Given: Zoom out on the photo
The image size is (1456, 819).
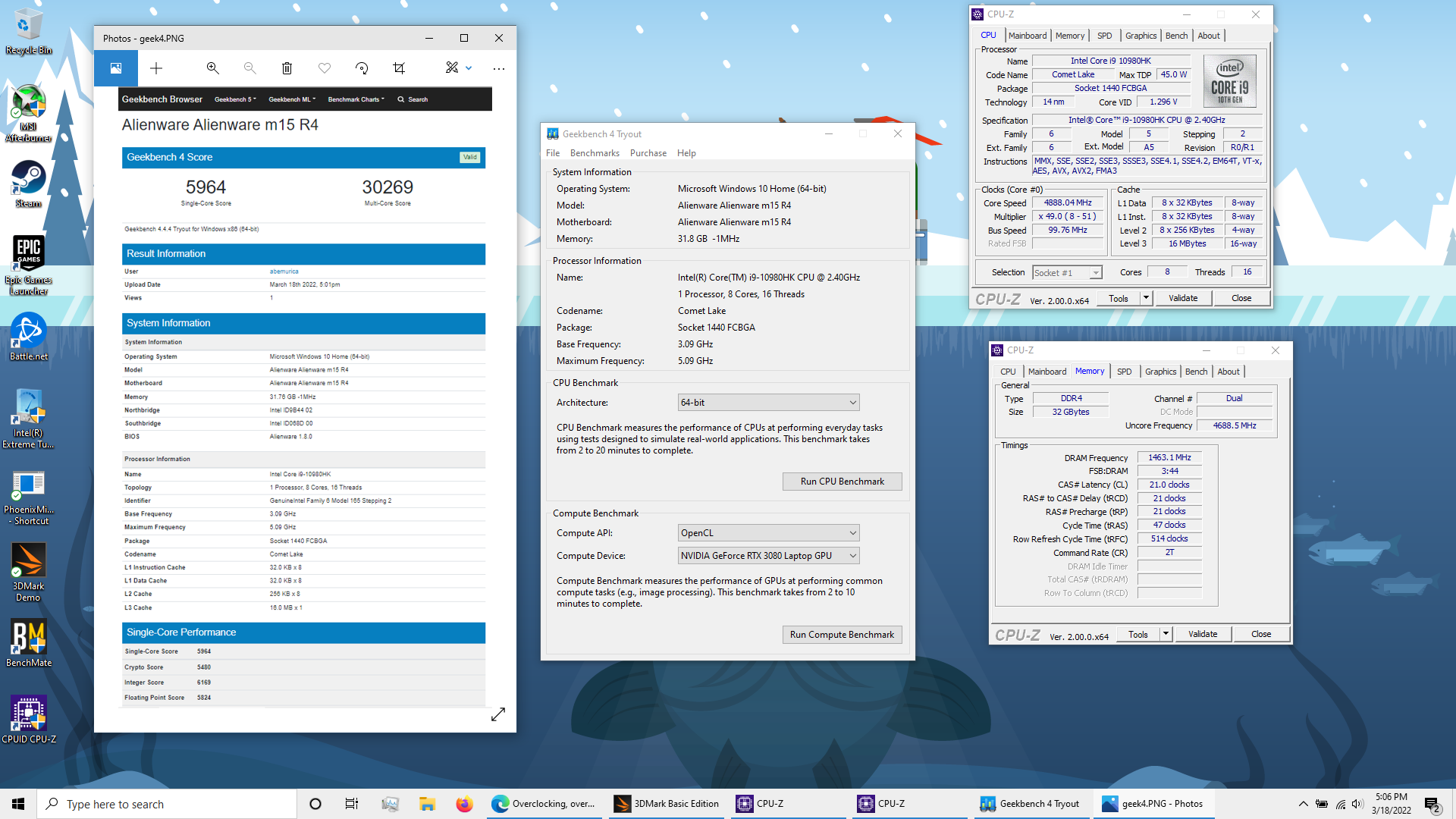Looking at the screenshot, I should click(249, 68).
